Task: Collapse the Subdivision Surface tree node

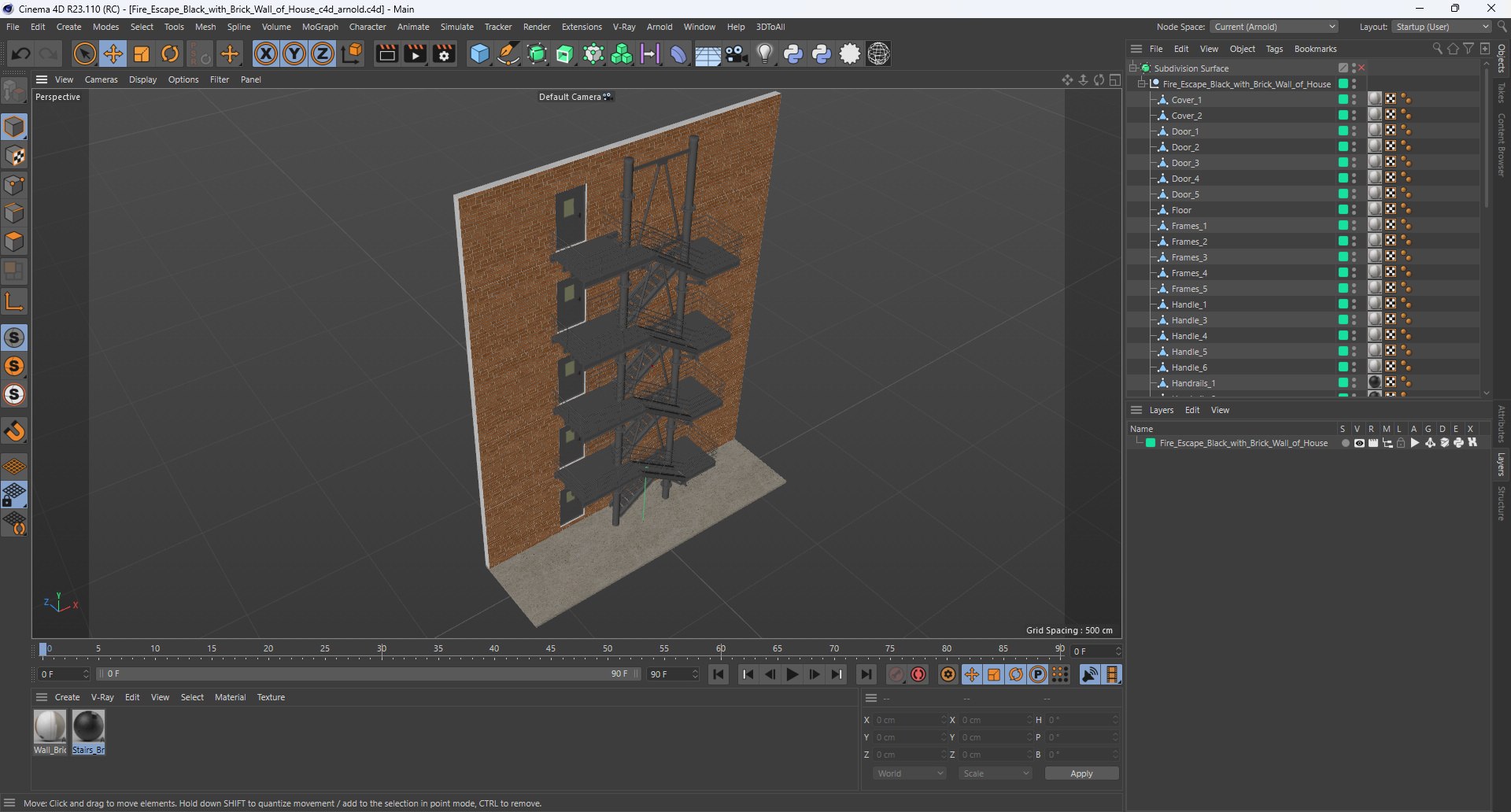Action: pos(1133,68)
